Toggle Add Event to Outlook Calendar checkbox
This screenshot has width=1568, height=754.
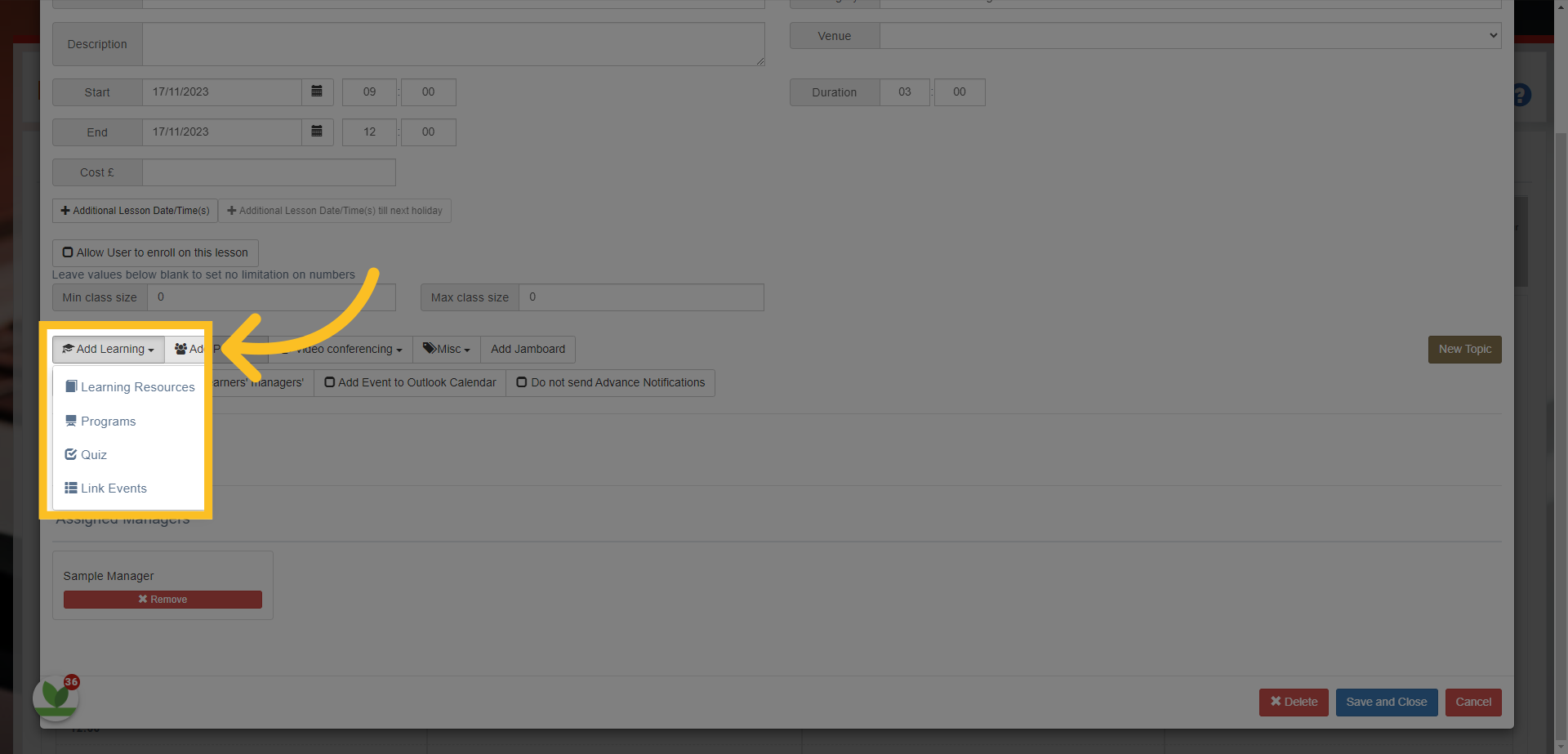[x=410, y=382]
